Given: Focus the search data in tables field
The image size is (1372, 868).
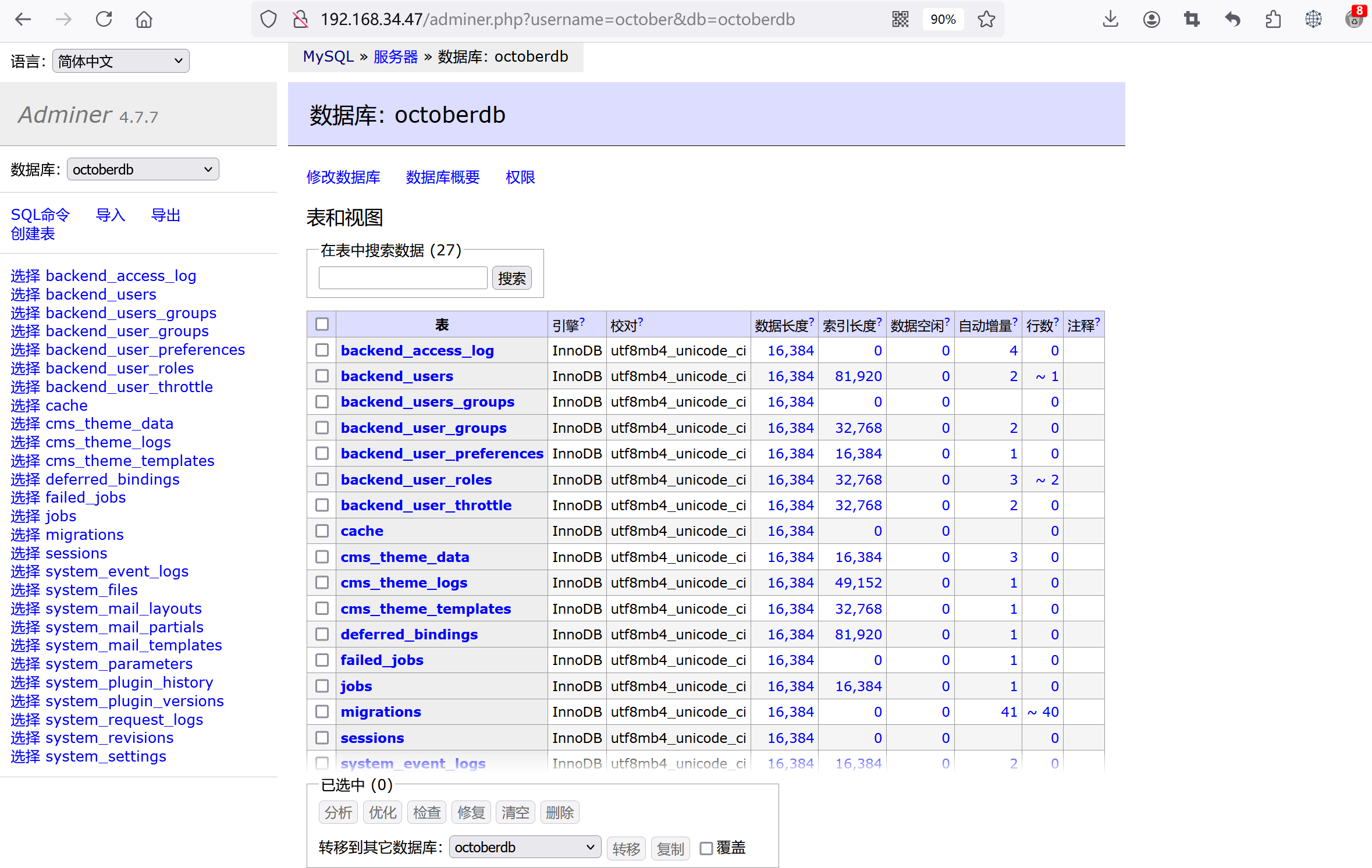Looking at the screenshot, I should point(403,278).
